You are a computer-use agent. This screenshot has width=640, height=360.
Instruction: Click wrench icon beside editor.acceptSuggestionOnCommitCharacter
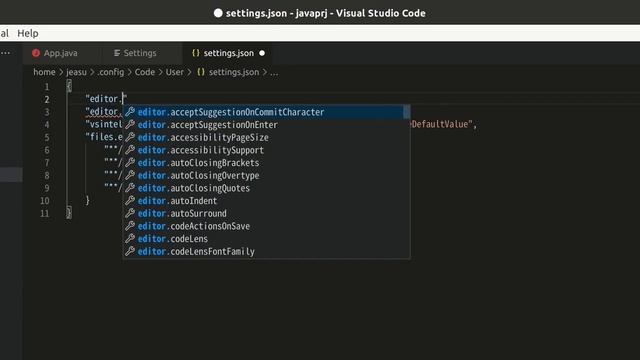[130, 111]
